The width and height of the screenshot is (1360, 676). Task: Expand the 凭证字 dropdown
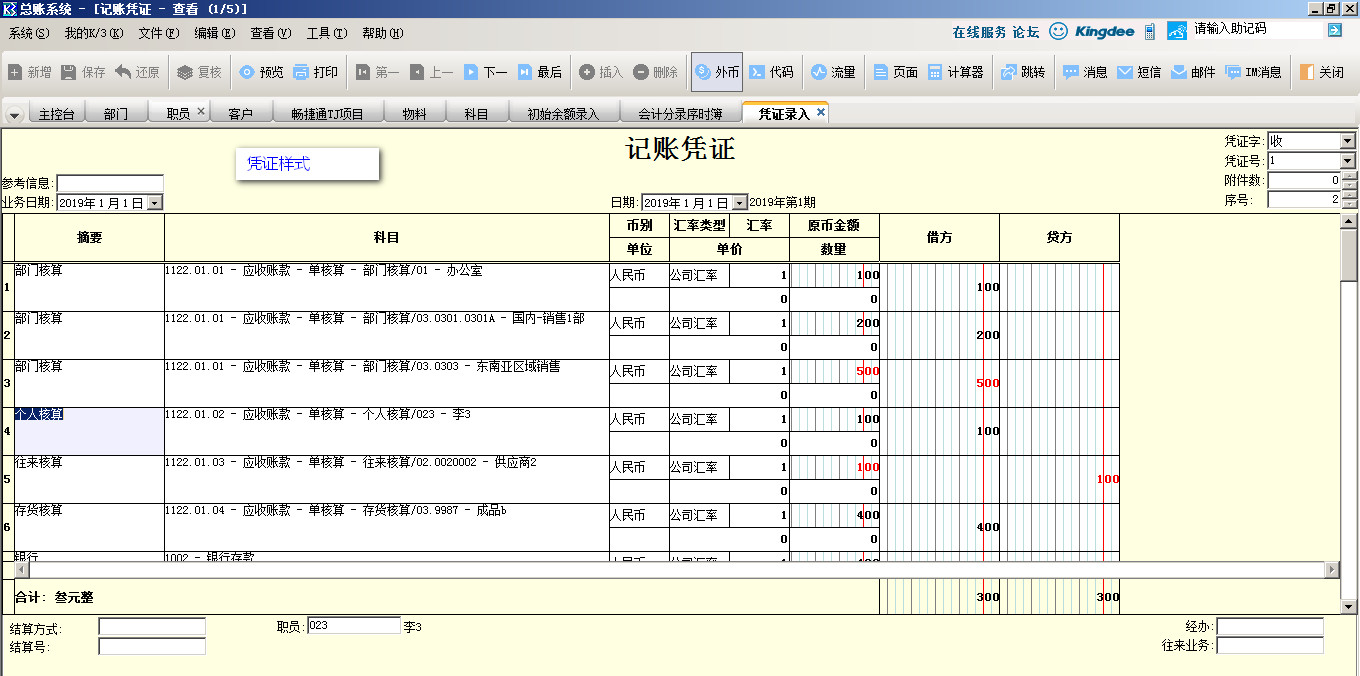pos(1347,142)
